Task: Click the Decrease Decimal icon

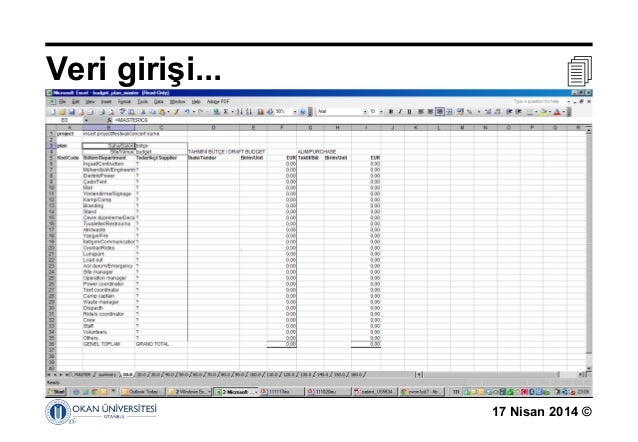Action: click(497, 112)
